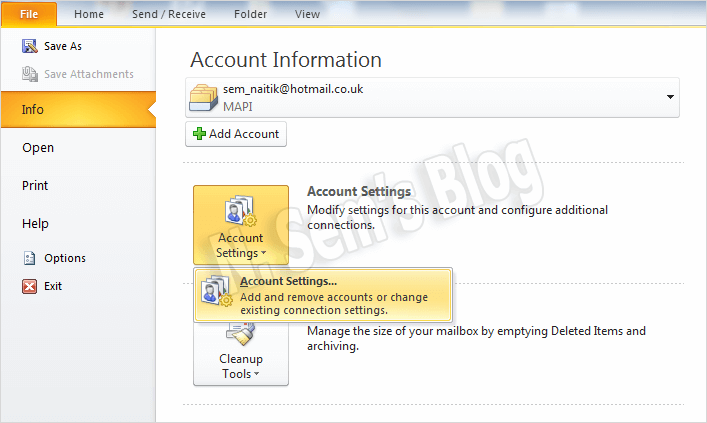The height and width of the screenshot is (423, 707).
Task: Open the File tab
Action: click(x=29, y=14)
